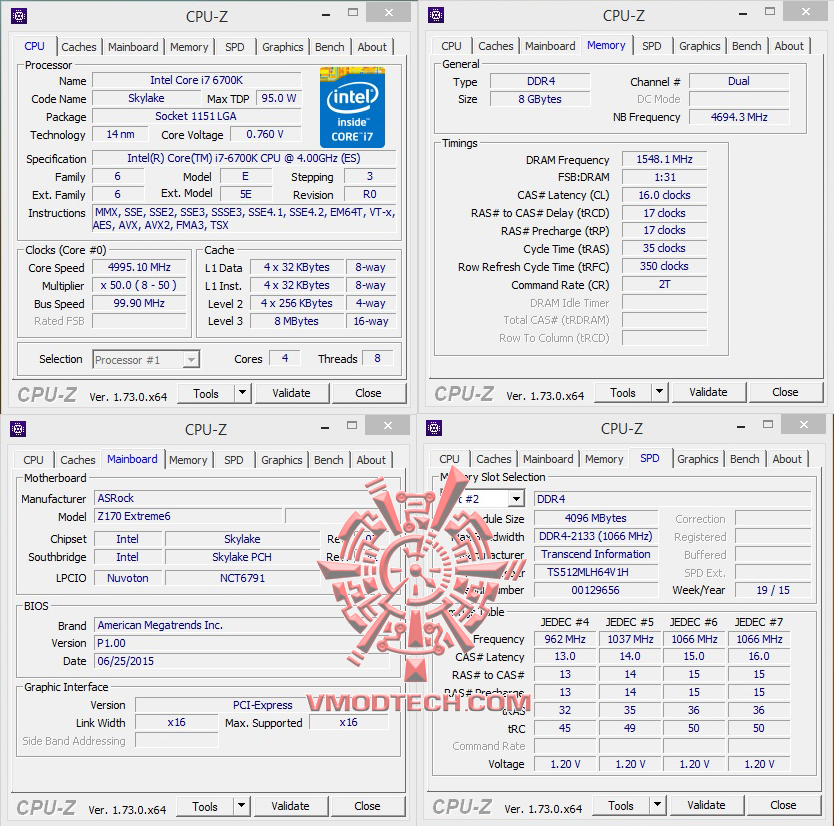Click the JEDEC #4 frequency 962 MHz
This screenshot has height=826, width=834.
[565, 639]
